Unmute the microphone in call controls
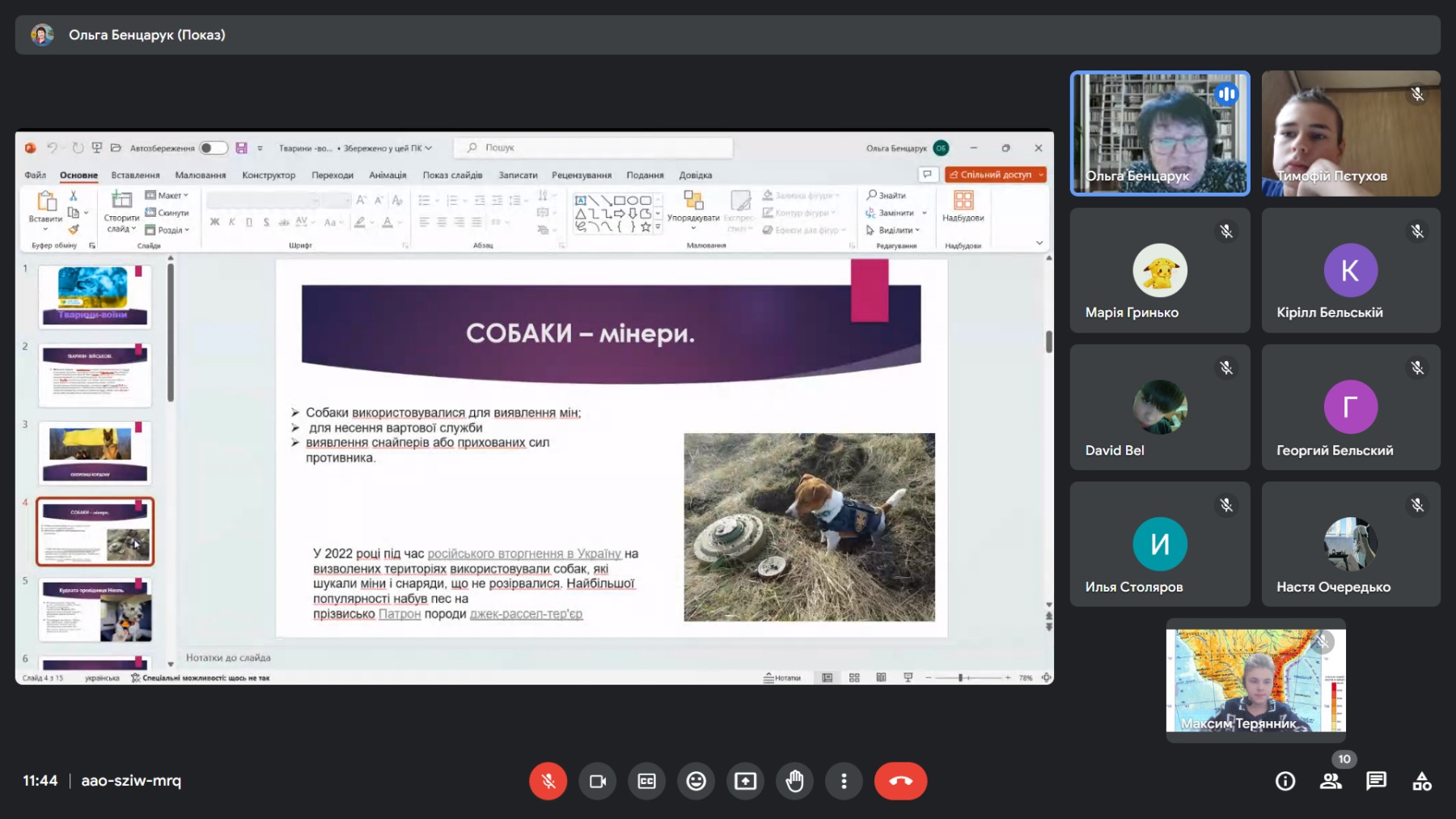This screenshot has width=1456, height=819. tap(548, 781)
